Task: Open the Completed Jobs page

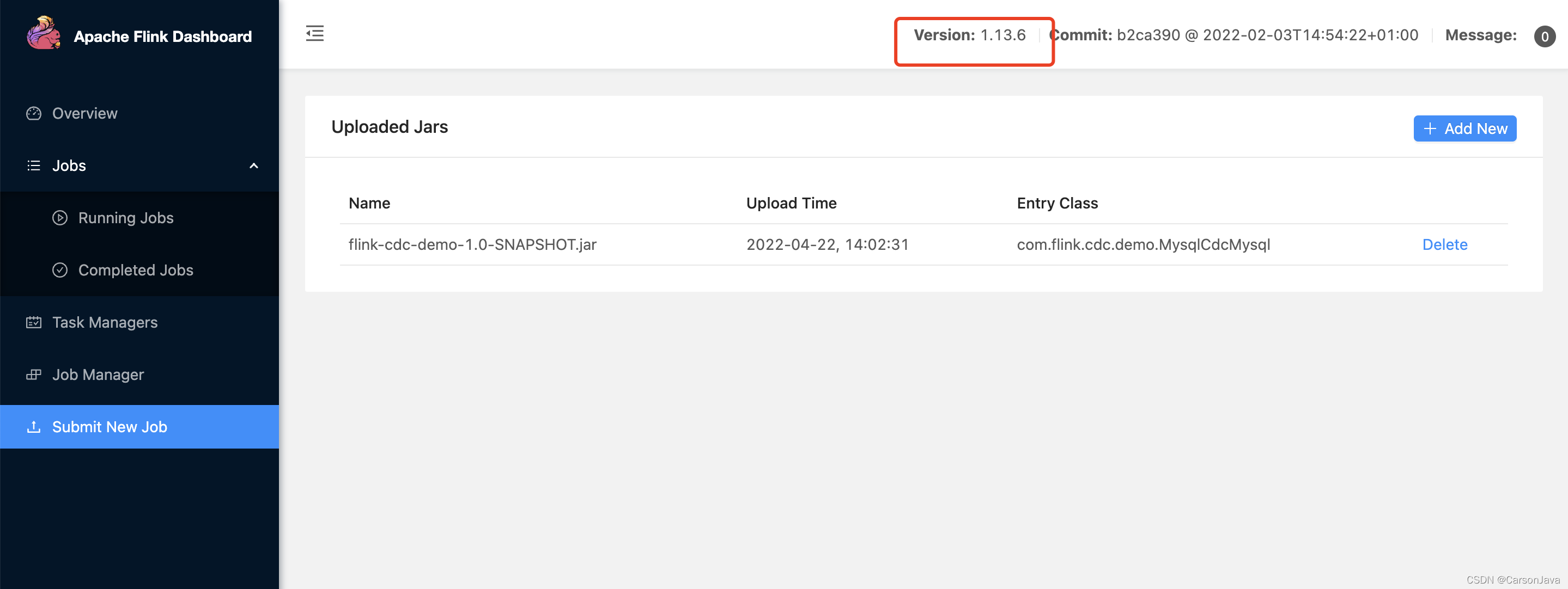Action: coord(135,270)
